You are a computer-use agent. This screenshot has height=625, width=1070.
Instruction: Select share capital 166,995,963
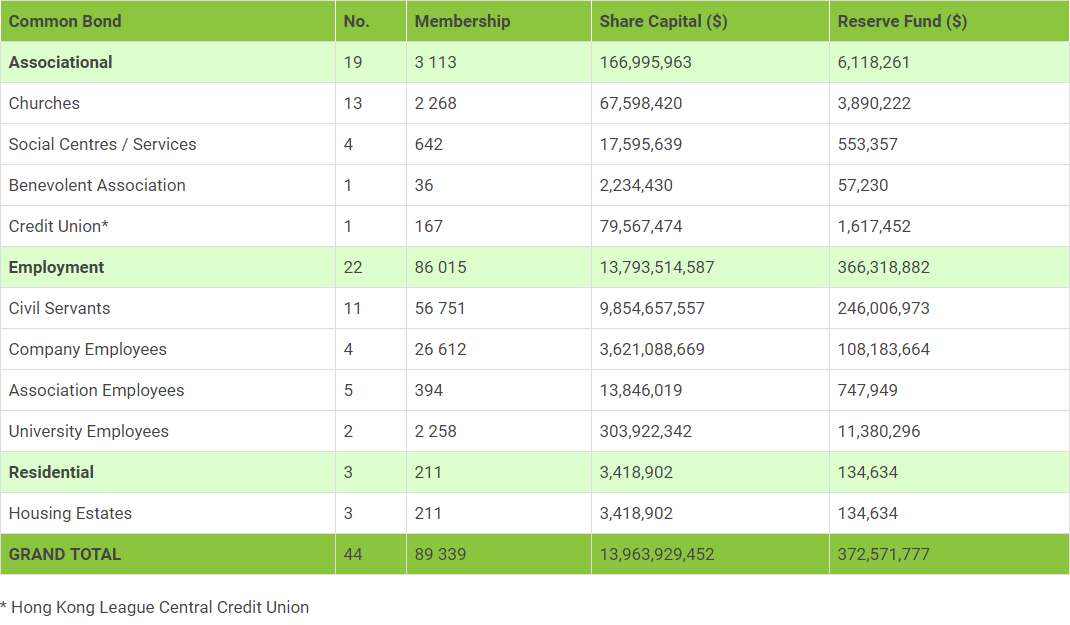[646, 62]
